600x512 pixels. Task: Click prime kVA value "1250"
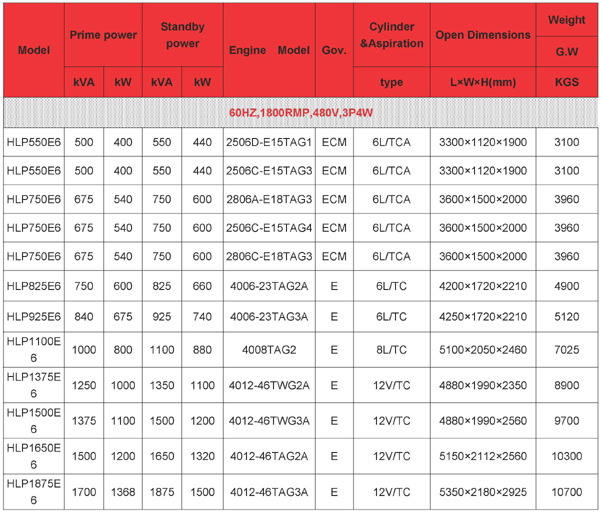point(84,385)
